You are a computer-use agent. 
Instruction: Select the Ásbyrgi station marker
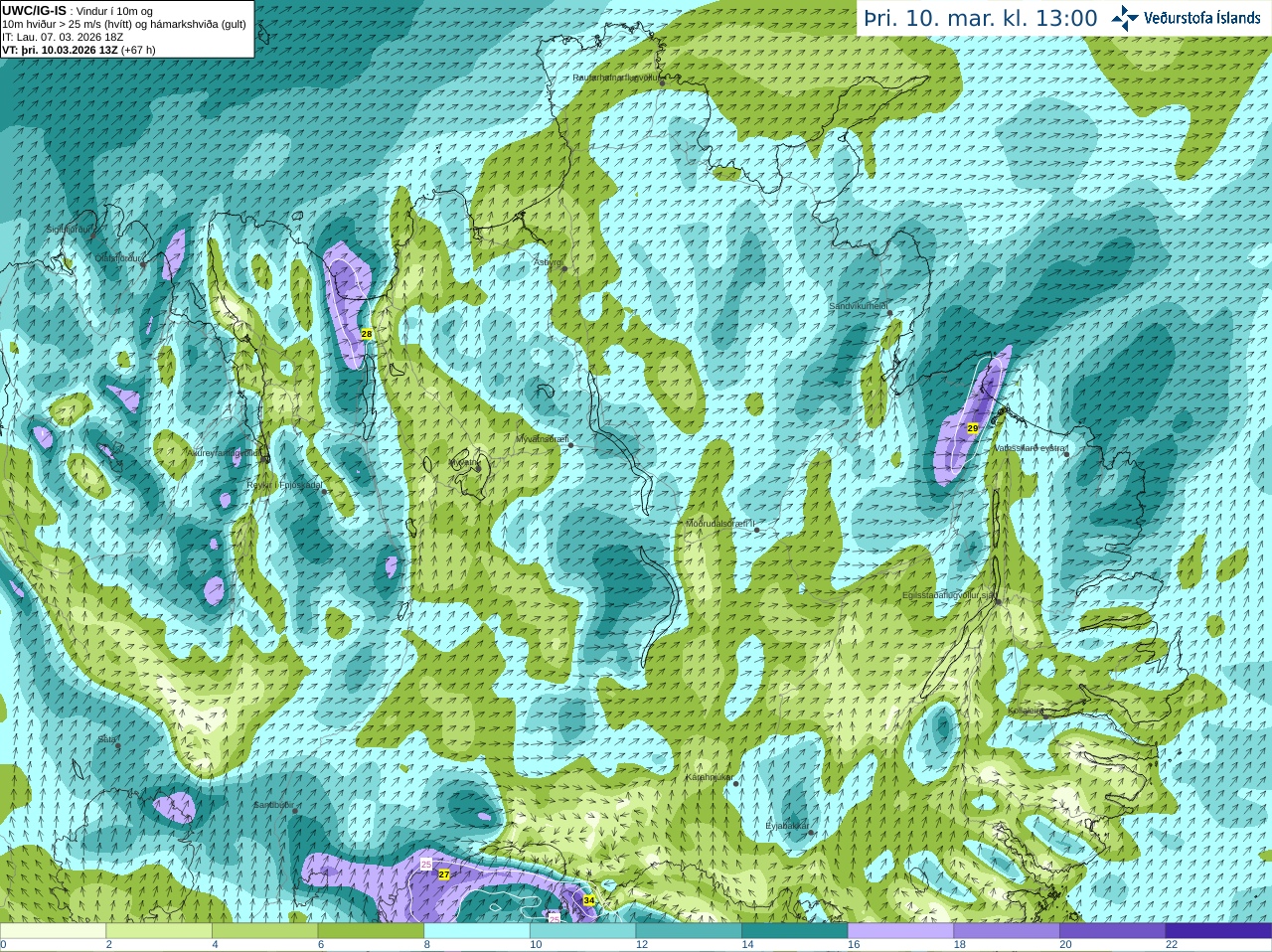[x=563, y=268]
